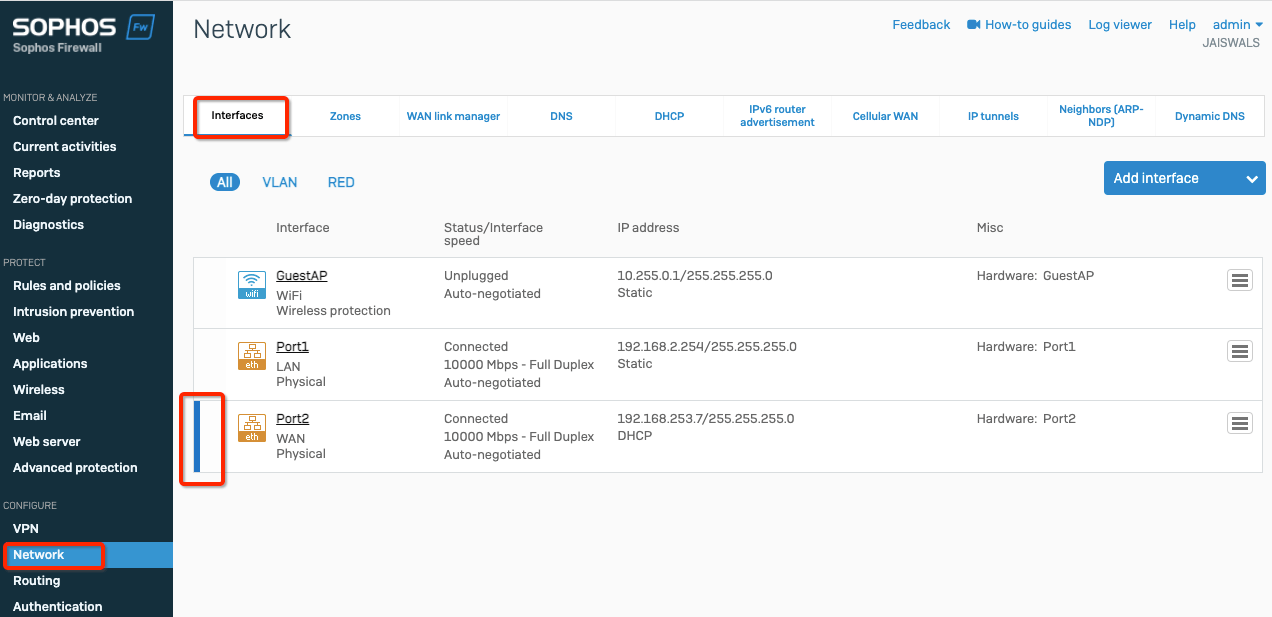Select the All interface filter
This screenshot has height=617, width=1272.
point(225,182)
